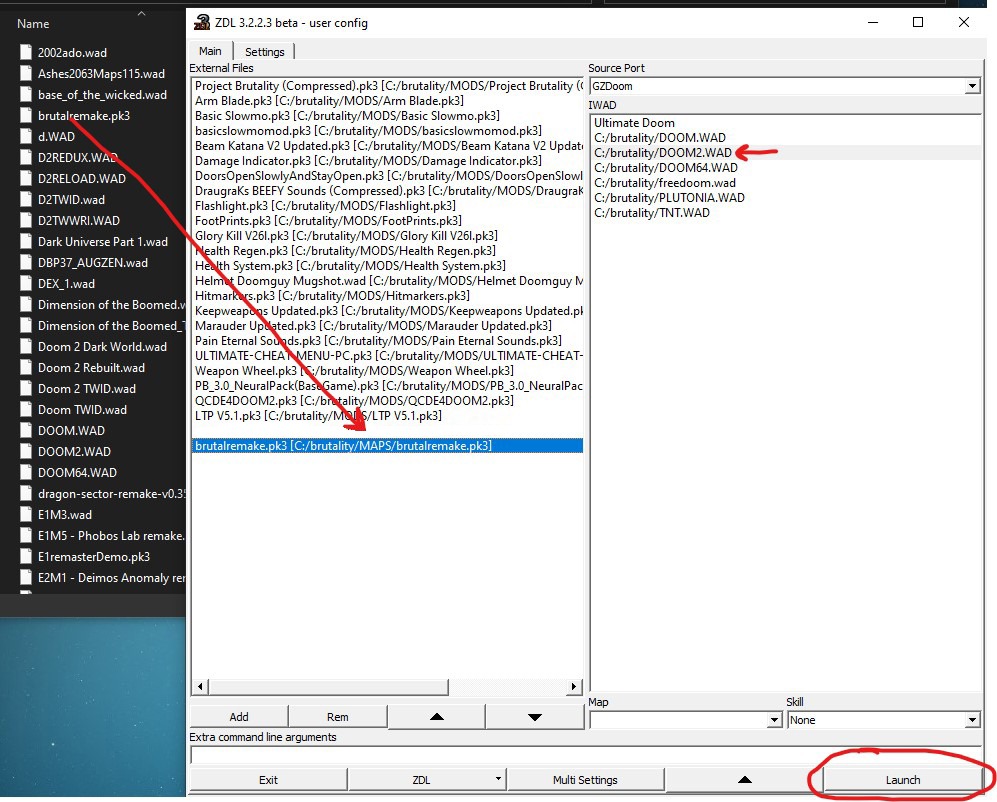This screenshot has width=997, height=802.
Task: Select Flashlight.pk3 external file
Action: (387, 205)
